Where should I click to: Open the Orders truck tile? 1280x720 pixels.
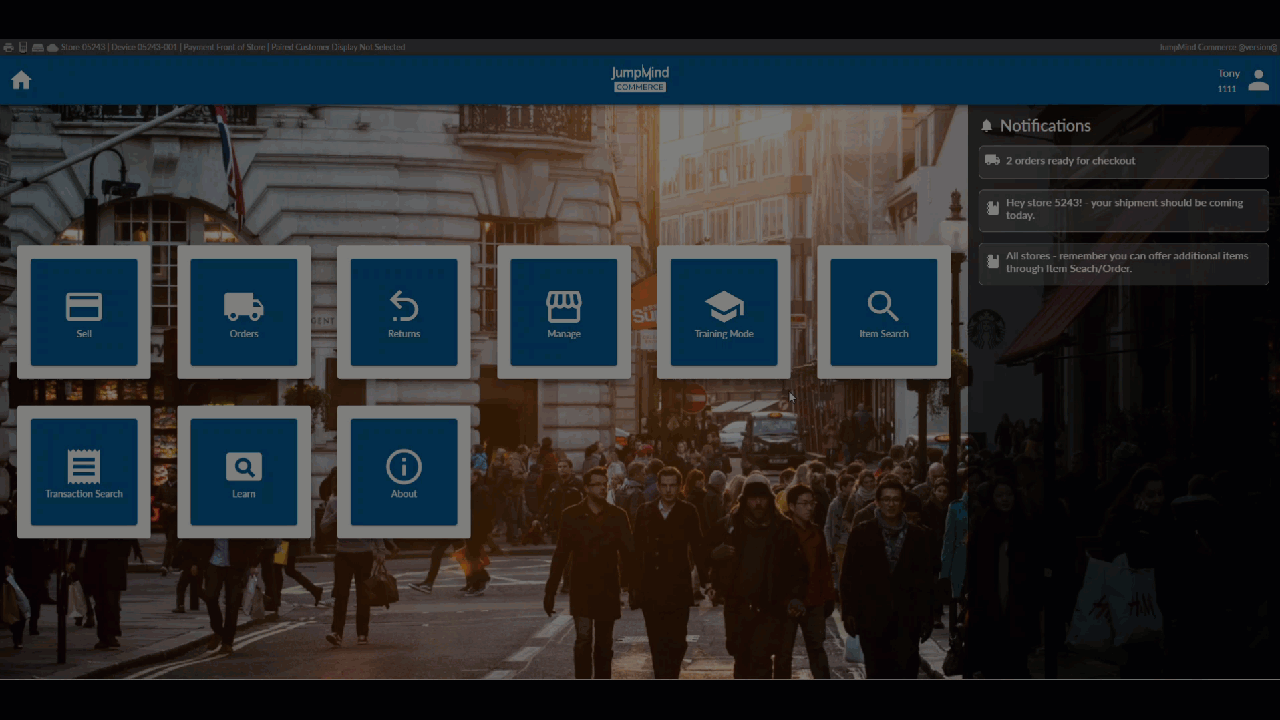(244, 312)
